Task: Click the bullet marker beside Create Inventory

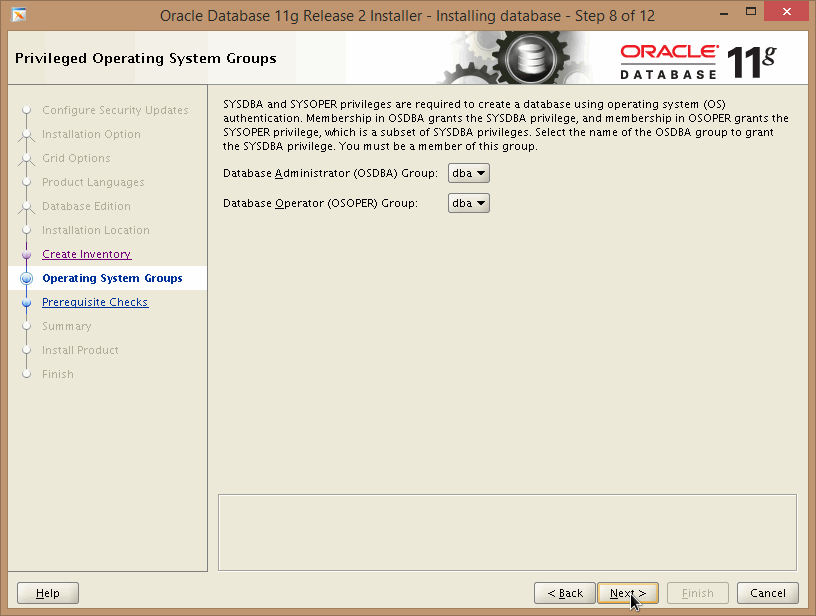Action: (26, 255)
